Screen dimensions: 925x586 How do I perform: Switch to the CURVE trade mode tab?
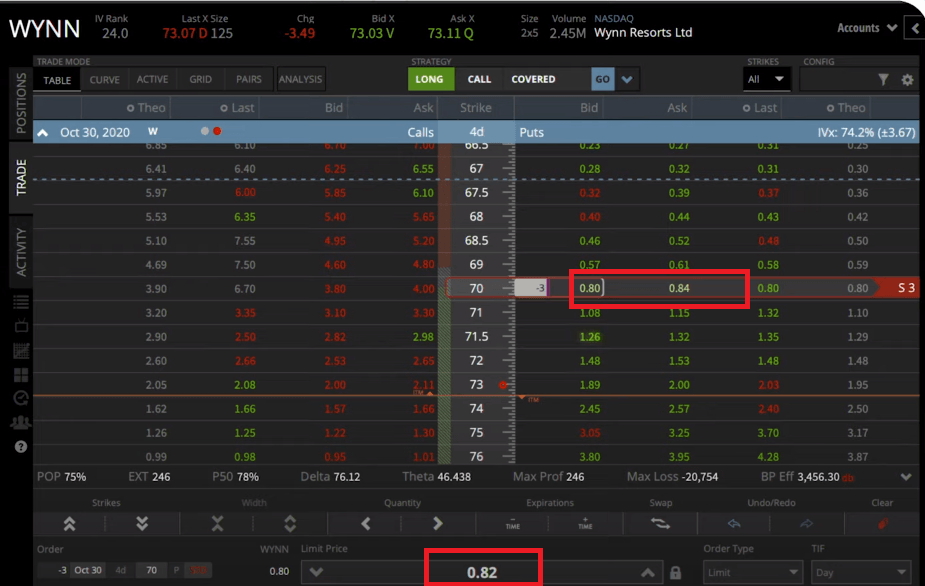tap(104, 80)
